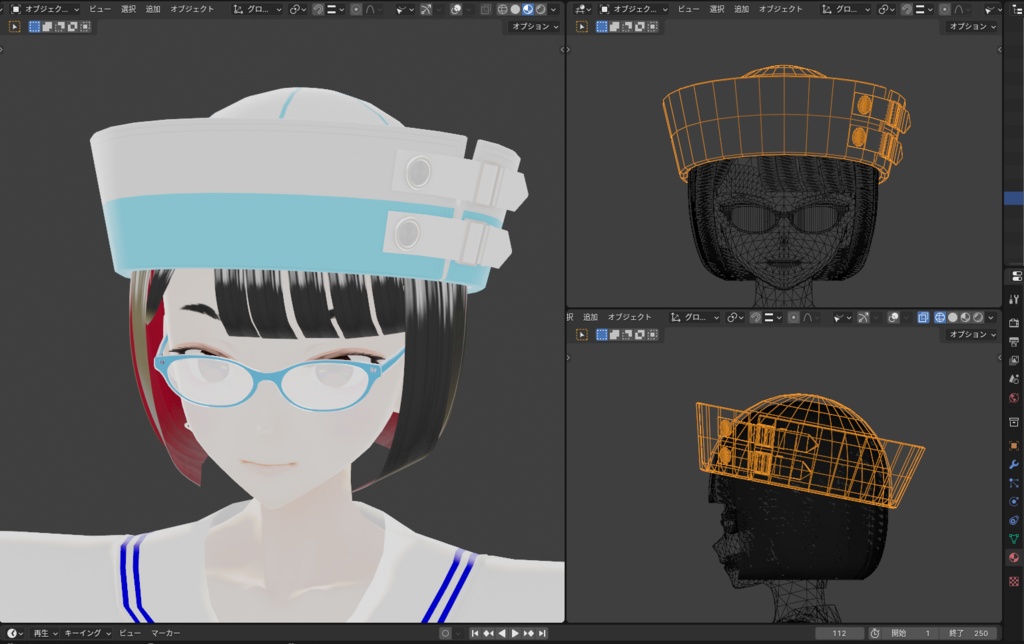
Task: Open transform orientation dropdown in top-right viewport
Action: pos(846,9)
